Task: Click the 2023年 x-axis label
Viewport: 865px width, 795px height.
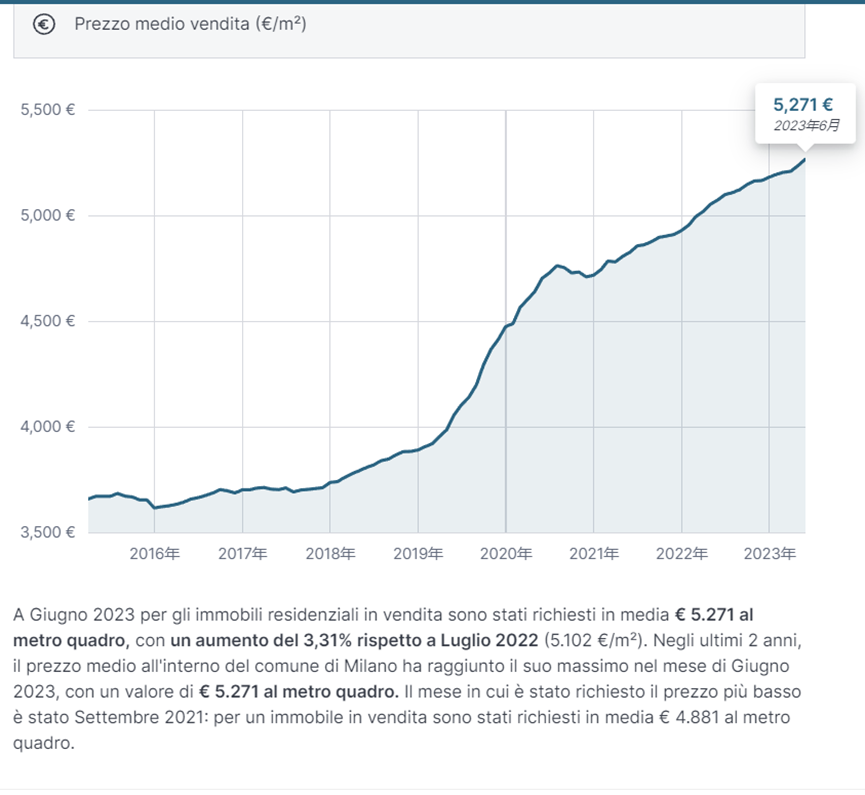Action: pos(769,553)
